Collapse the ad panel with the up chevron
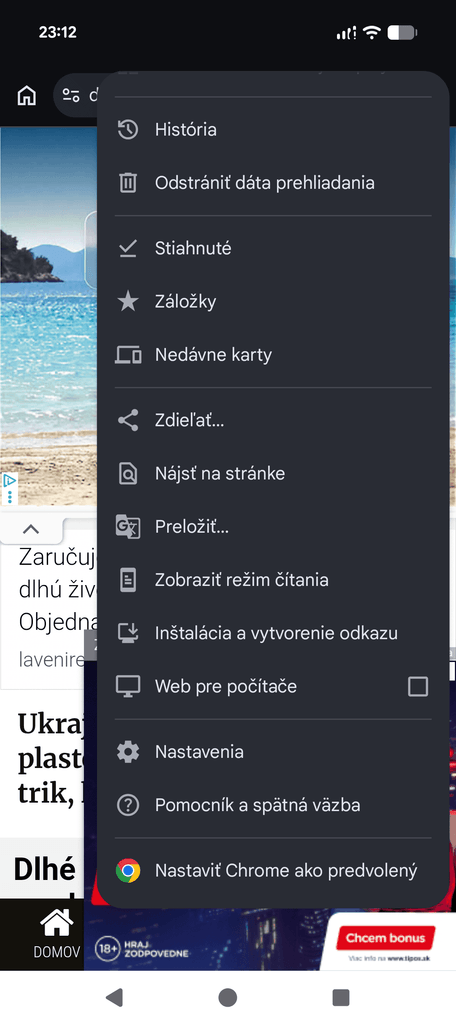The image size is (456, 1024). (31, 529)
